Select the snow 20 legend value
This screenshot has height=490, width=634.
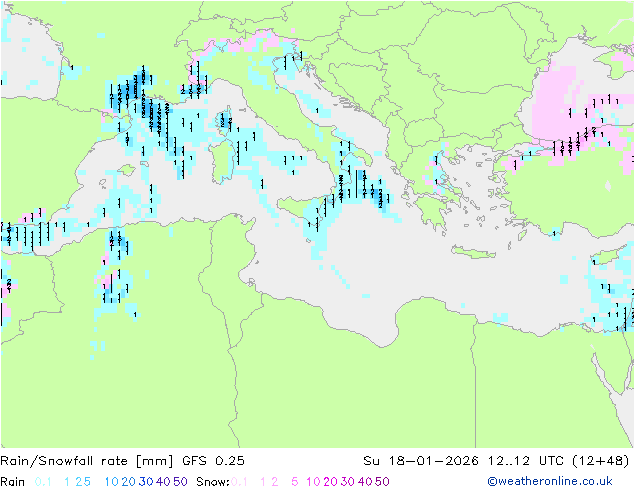click(330, 482)
